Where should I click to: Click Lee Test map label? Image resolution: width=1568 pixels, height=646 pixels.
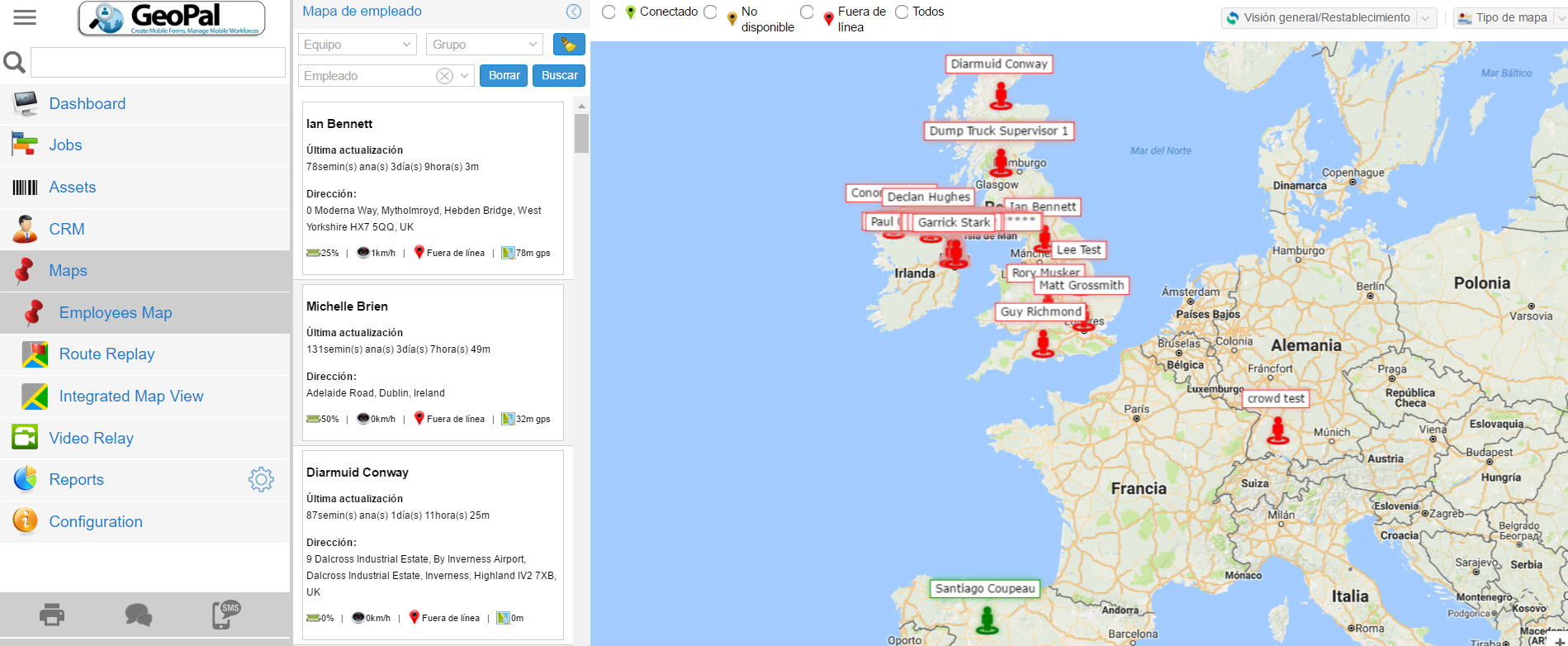(1078, 249)
